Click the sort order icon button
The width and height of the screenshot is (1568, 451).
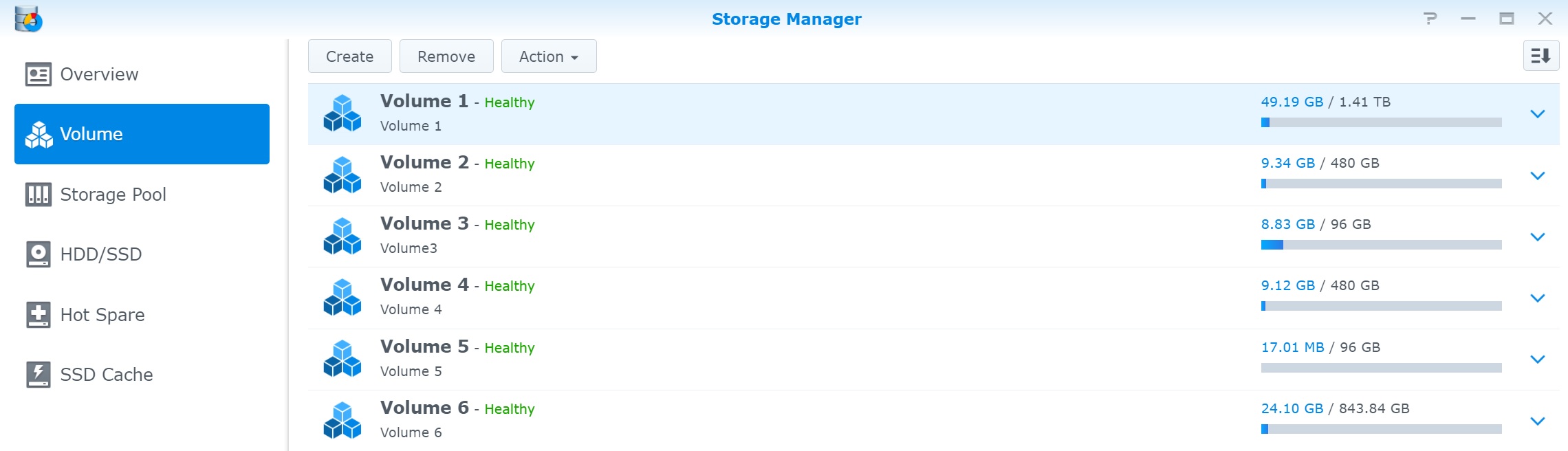click(x=1540, y=56)
